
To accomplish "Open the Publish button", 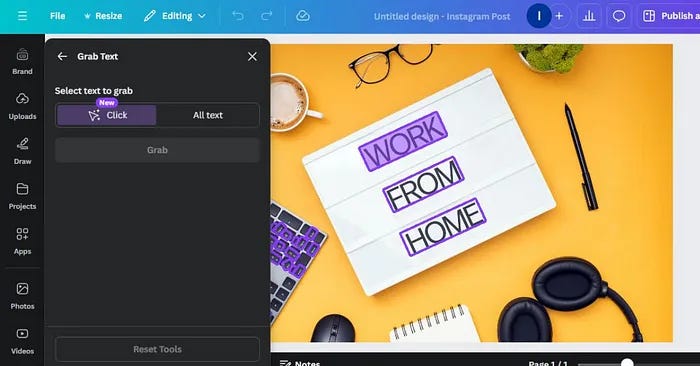I will tap(670, 16).
